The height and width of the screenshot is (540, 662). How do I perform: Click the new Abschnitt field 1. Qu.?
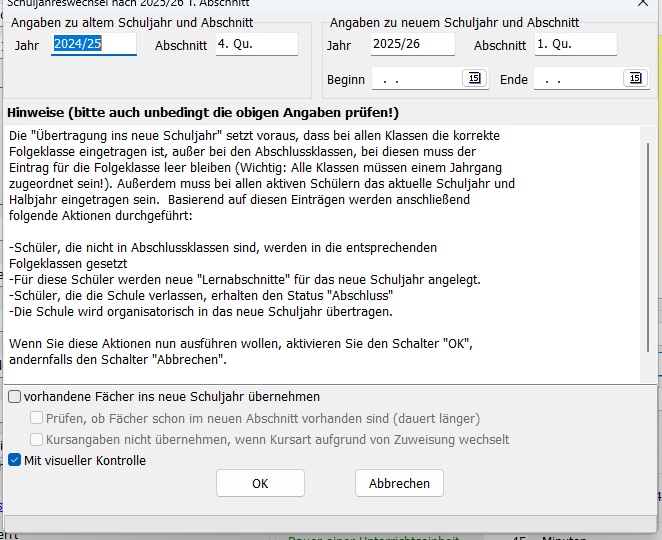point(575,44)
